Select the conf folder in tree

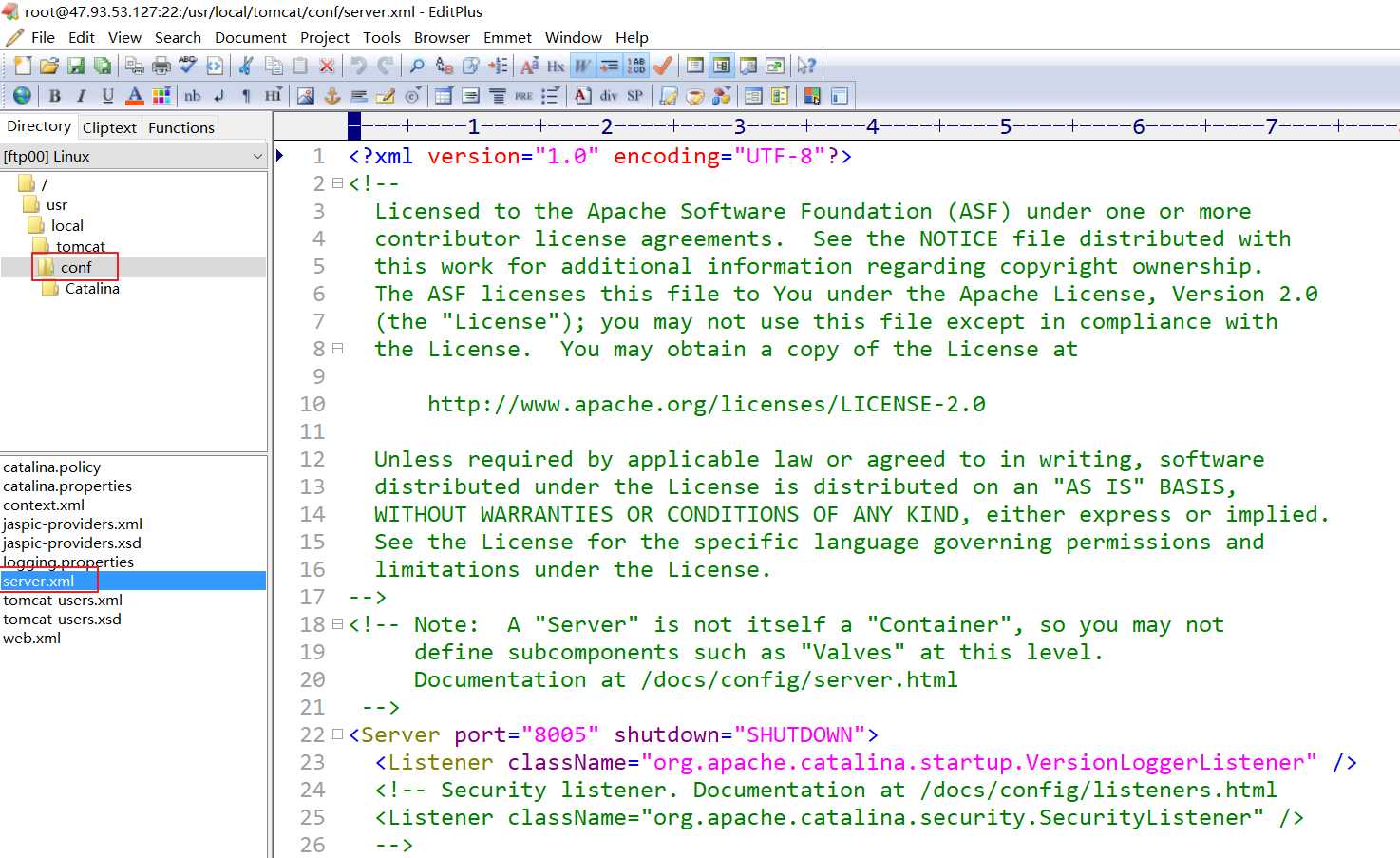76,267
